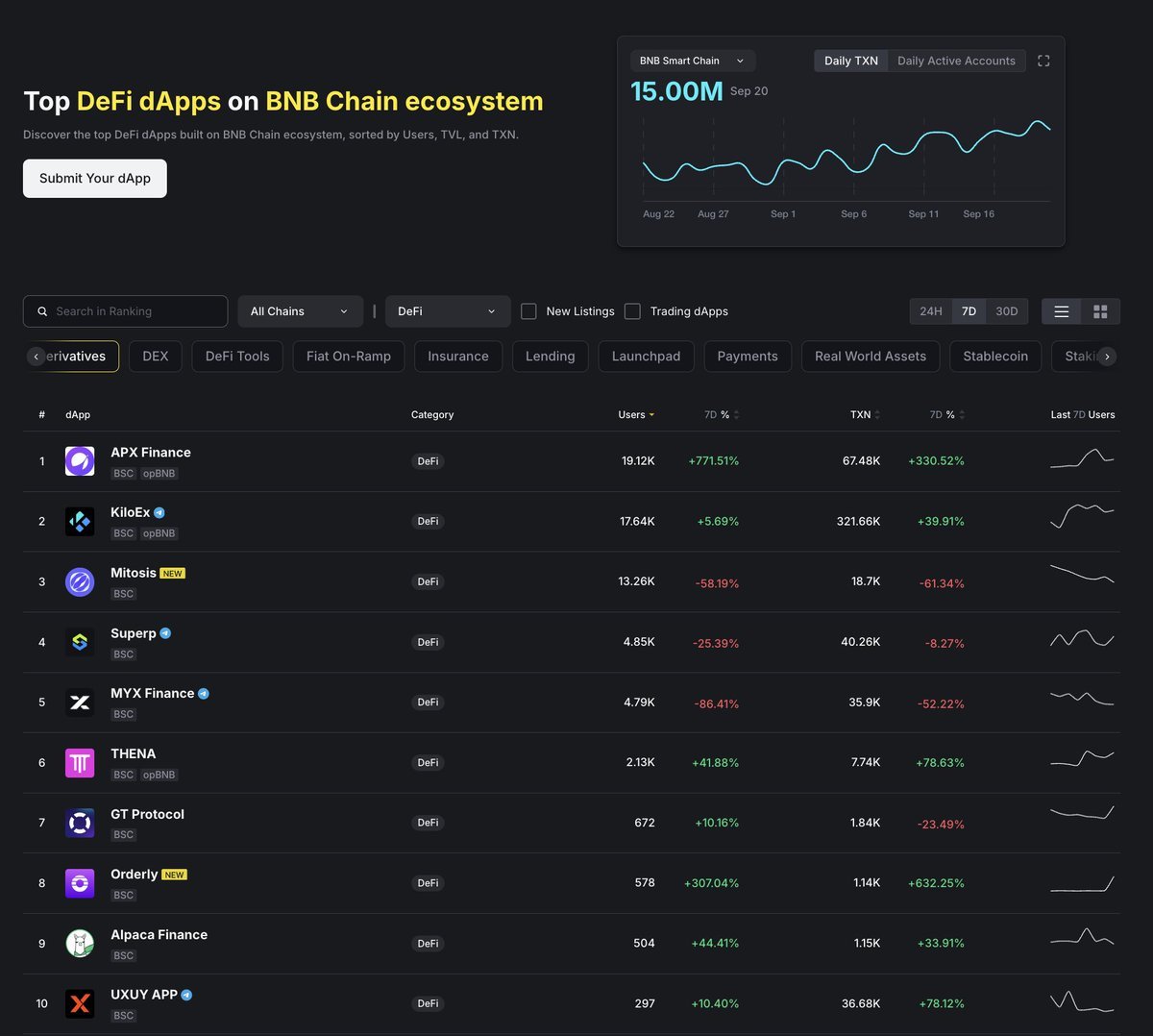Click APX Finance 7D users sparkline
The height and width of the screenshot is (1036, 1153).
1082,458
